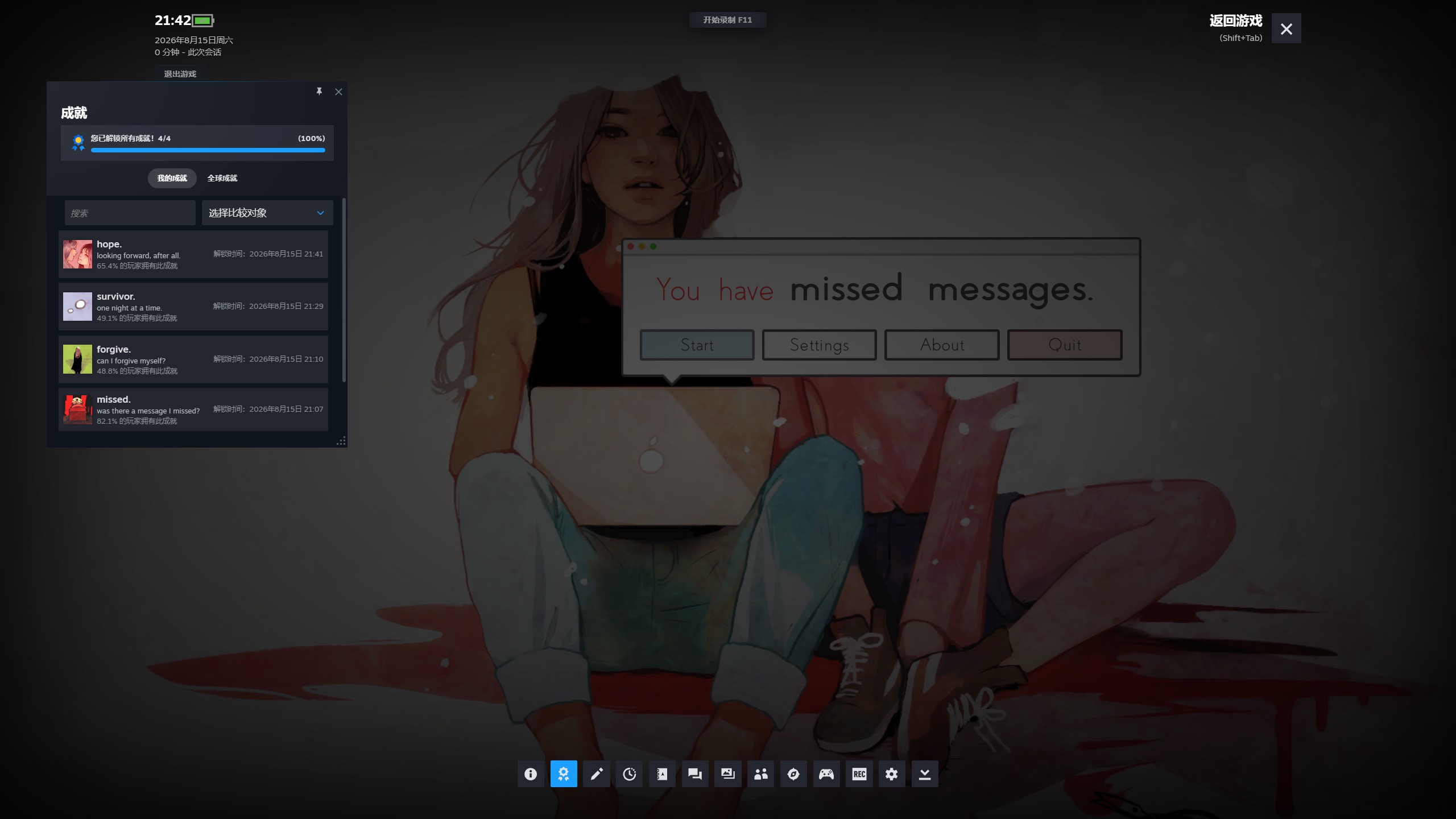The image size is (1456, 819).
Task: Pin the 成就 achievements panel
Action: pos(319,92)
